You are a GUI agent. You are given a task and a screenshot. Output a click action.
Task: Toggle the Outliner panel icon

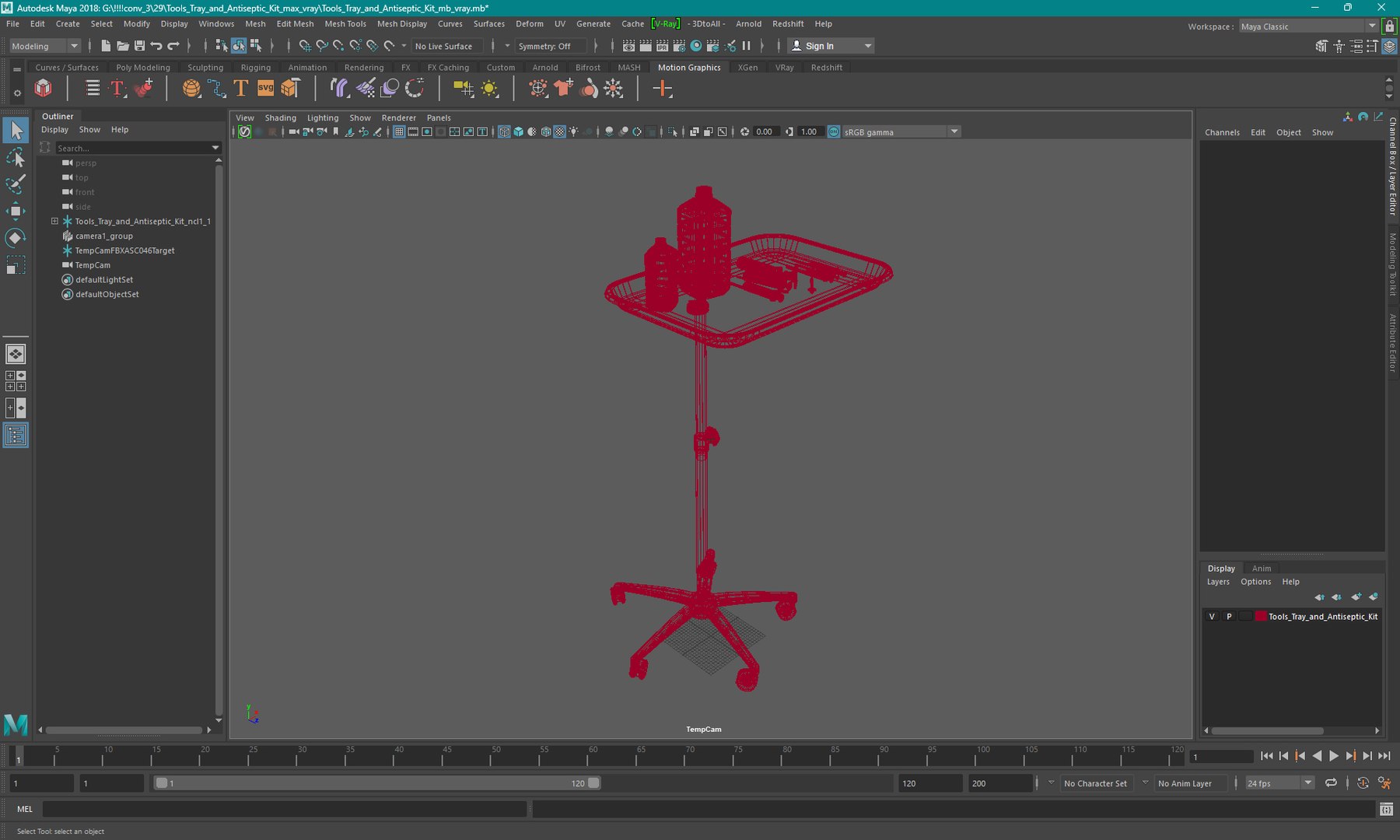(16, 435)
